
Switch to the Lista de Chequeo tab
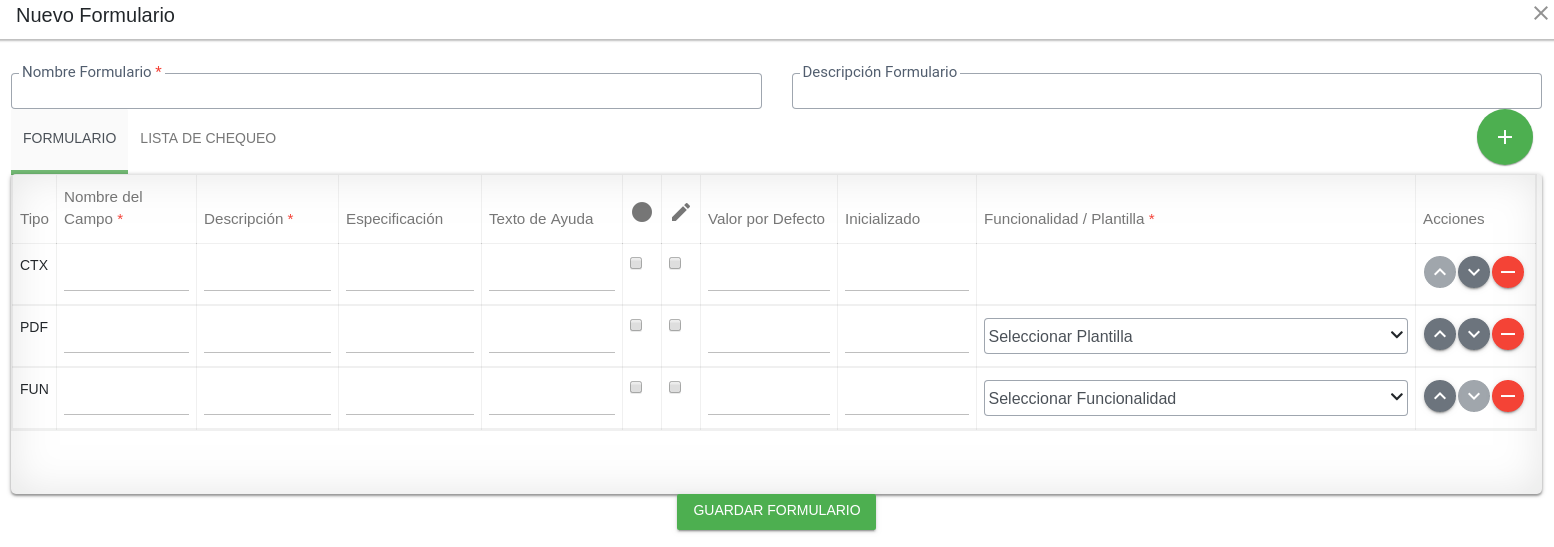coord(208,139)
